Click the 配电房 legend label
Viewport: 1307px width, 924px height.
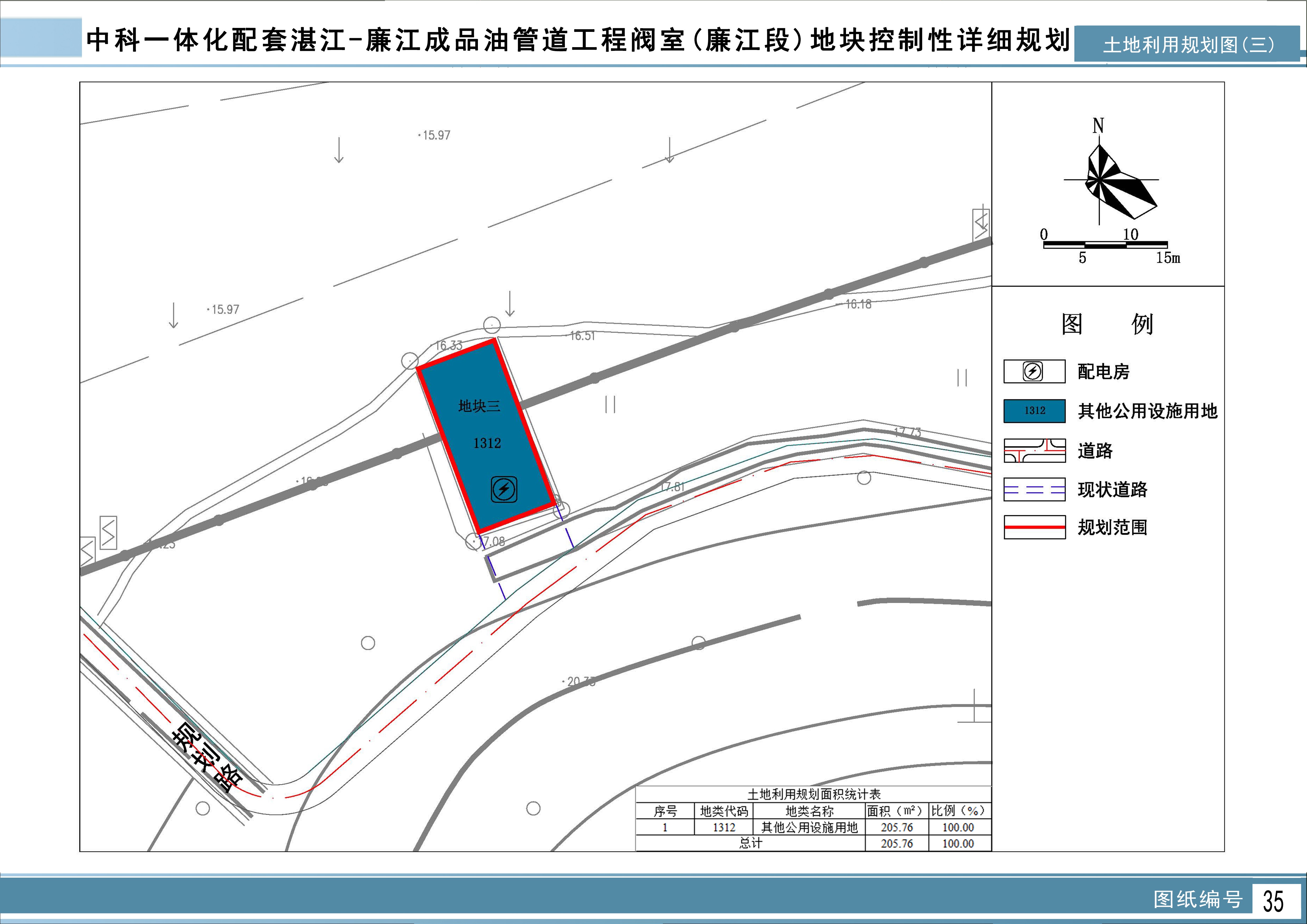[1103, 372]
